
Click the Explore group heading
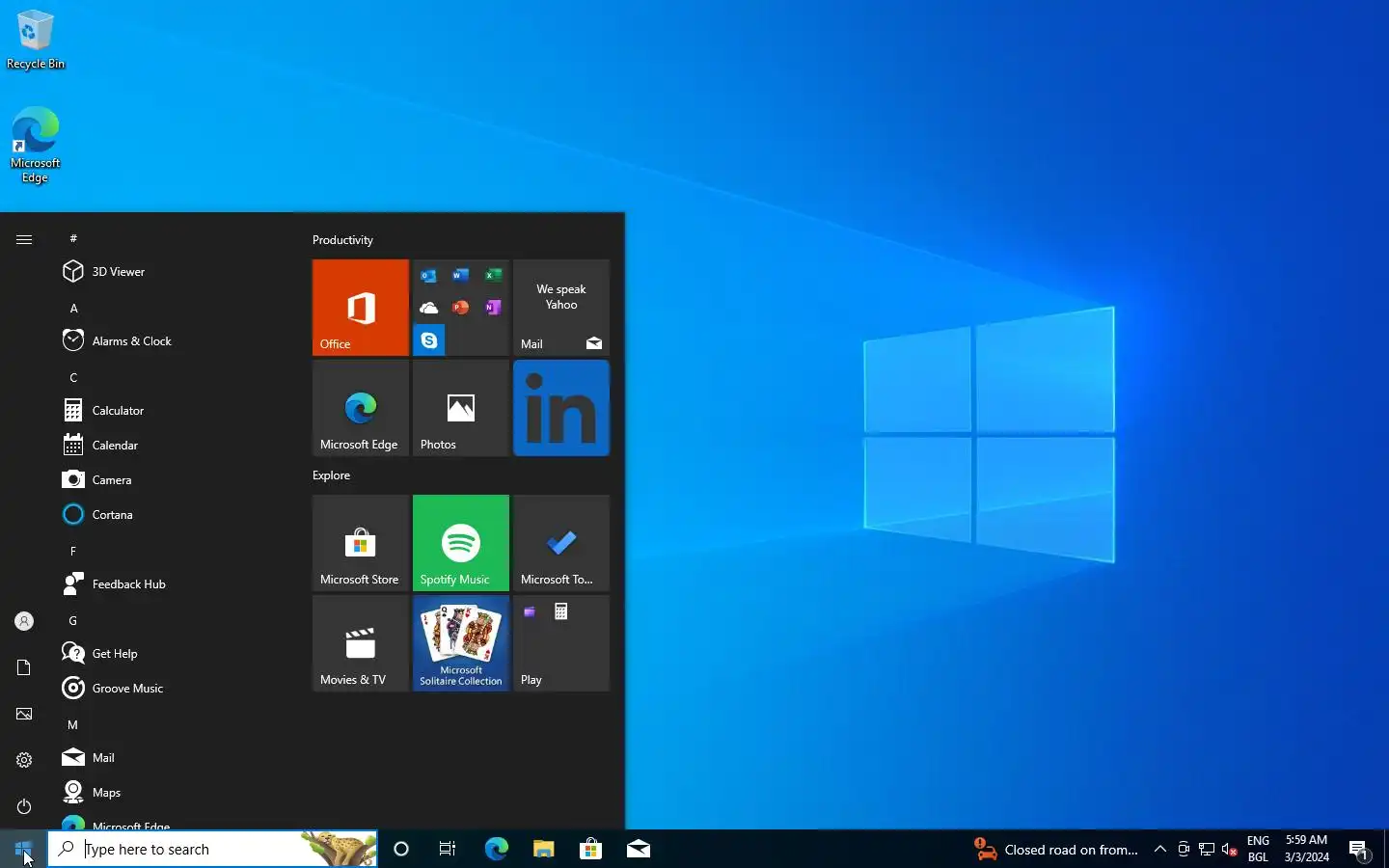[331, 475]
